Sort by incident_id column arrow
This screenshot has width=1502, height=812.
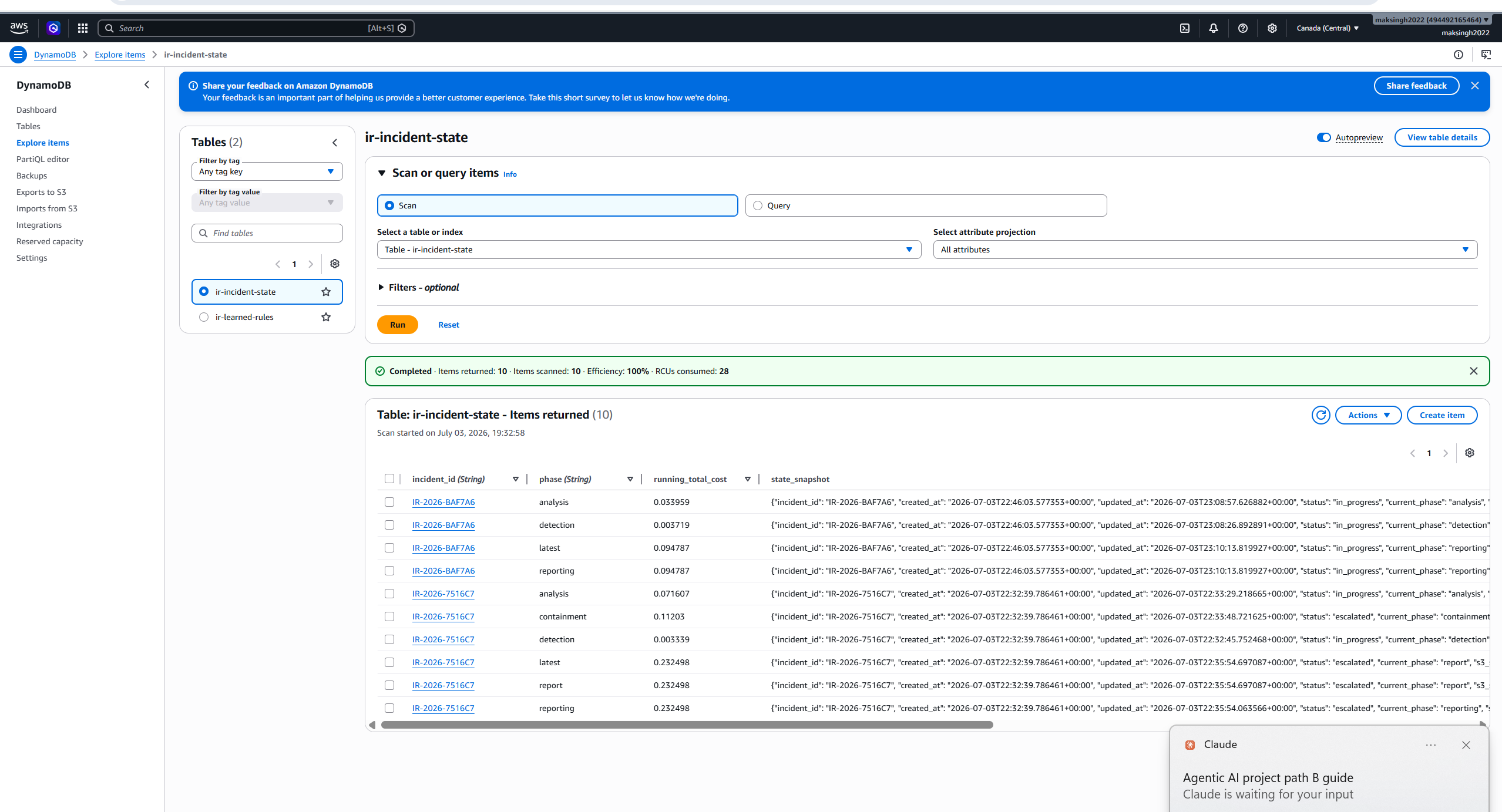click(516, 479)
